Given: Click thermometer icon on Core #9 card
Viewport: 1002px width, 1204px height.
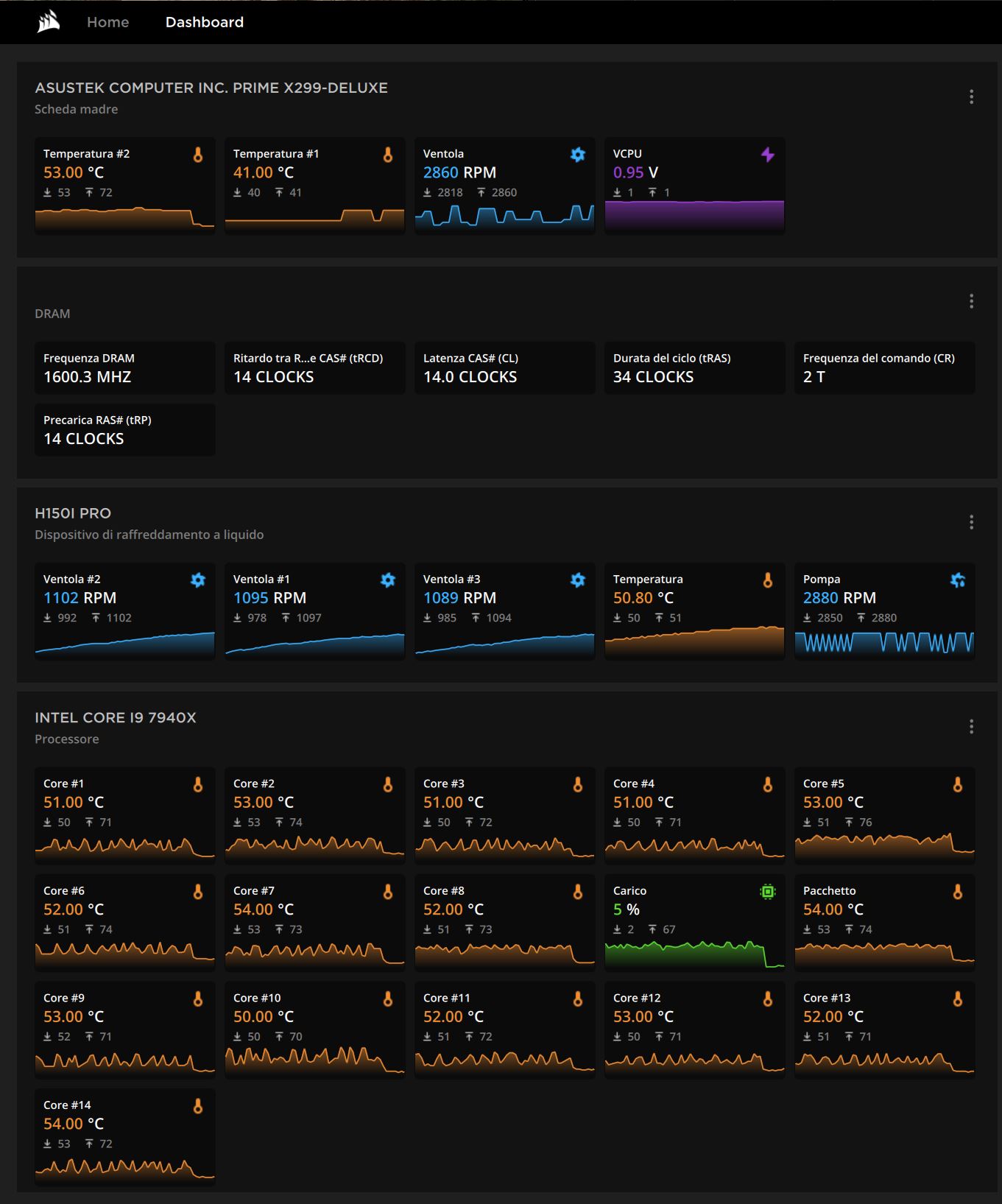Looking at the screenshot, I should (x=197, y=999).
